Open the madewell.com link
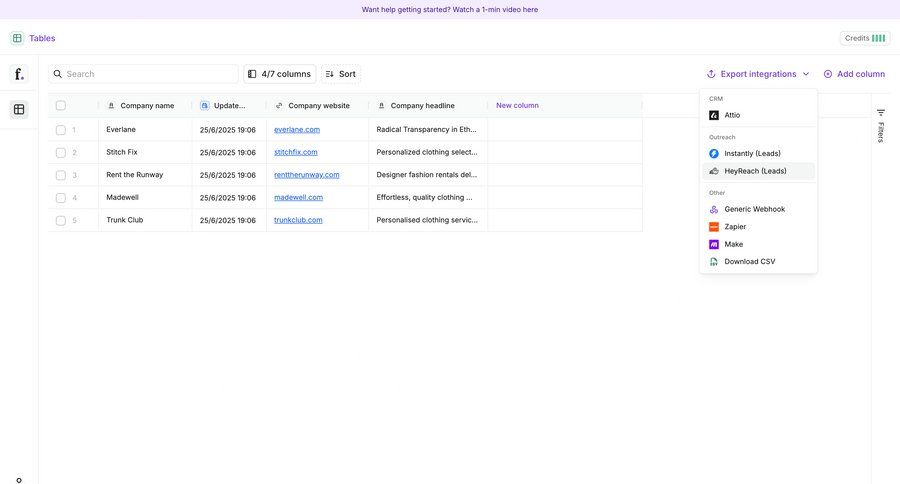This screenshot has height=484, width=900. [298, 198]
